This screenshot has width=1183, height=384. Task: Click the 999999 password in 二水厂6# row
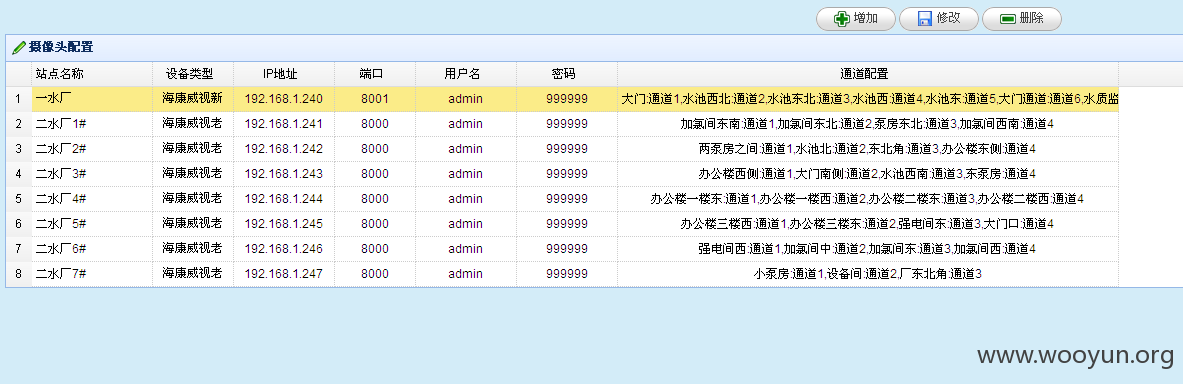coord(567,248)
